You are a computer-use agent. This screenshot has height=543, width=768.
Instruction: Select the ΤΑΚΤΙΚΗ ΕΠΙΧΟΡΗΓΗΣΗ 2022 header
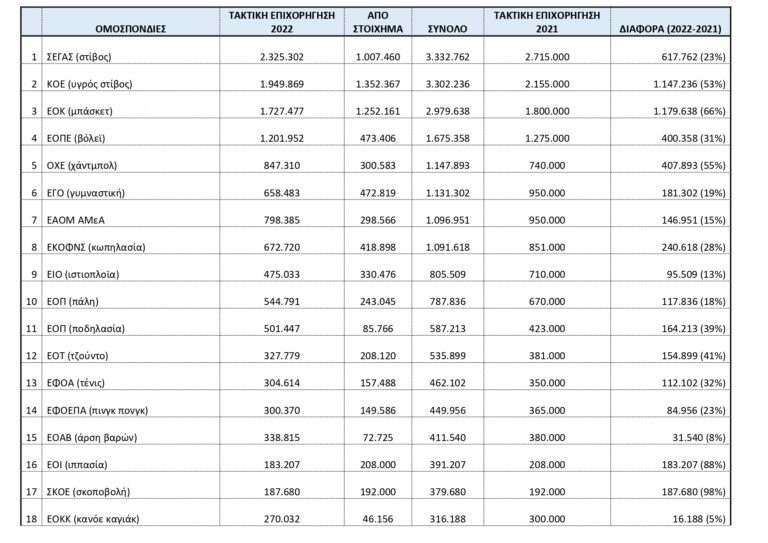[281, 23]
